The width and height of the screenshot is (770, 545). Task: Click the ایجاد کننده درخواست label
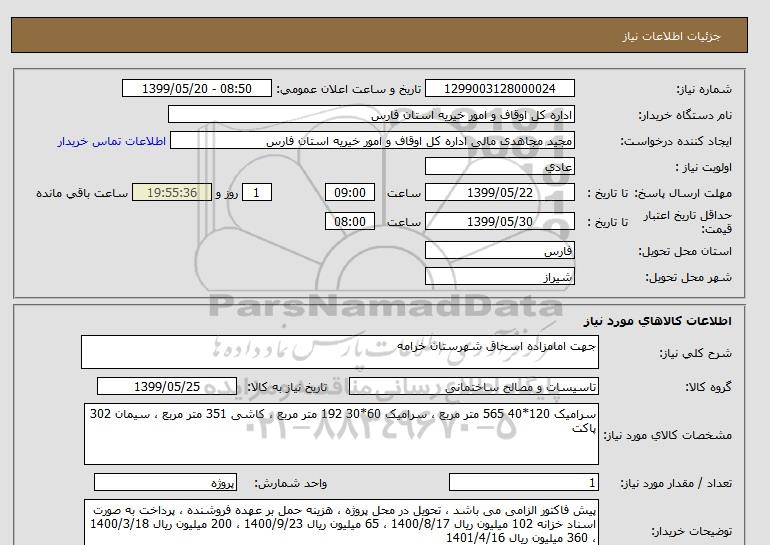pyautogui.click(x=676, y=142)
